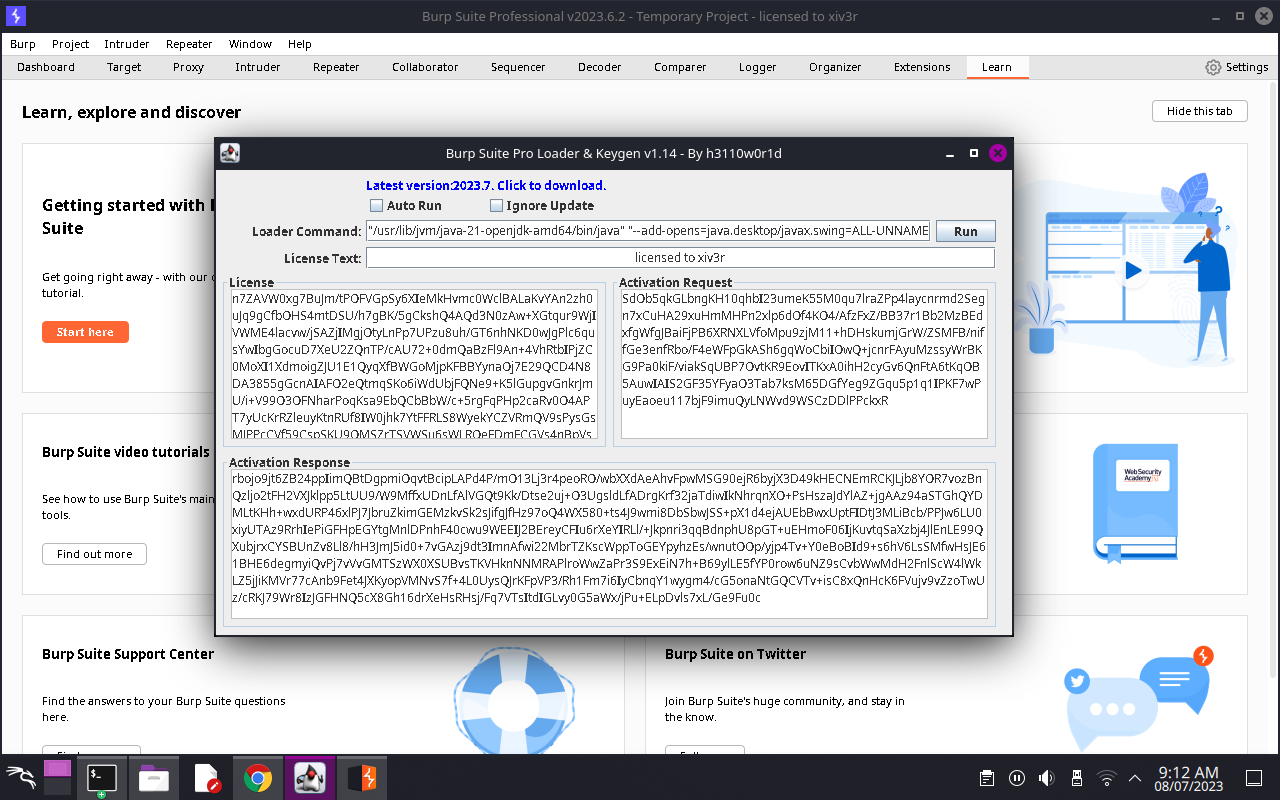Viewport: 1280px width, 800px height.
Task: Switch to the Proxy tab
Action: pos(188,67)
